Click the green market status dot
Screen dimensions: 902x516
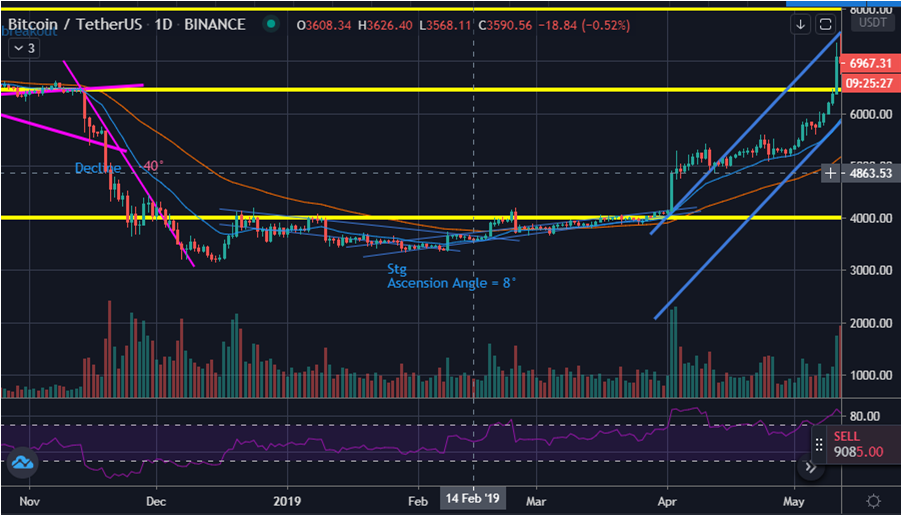pyautogui.click(x=269, y=25)
